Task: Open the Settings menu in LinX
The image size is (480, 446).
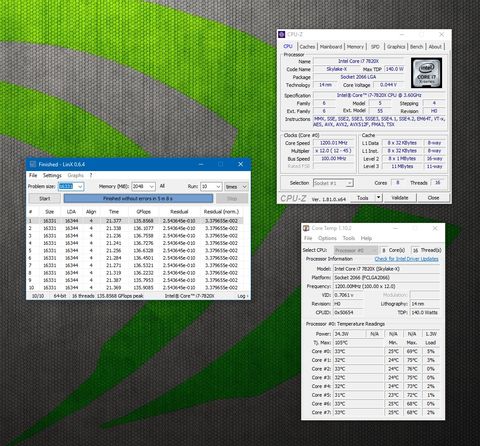Action: click(x=52, y=175)
